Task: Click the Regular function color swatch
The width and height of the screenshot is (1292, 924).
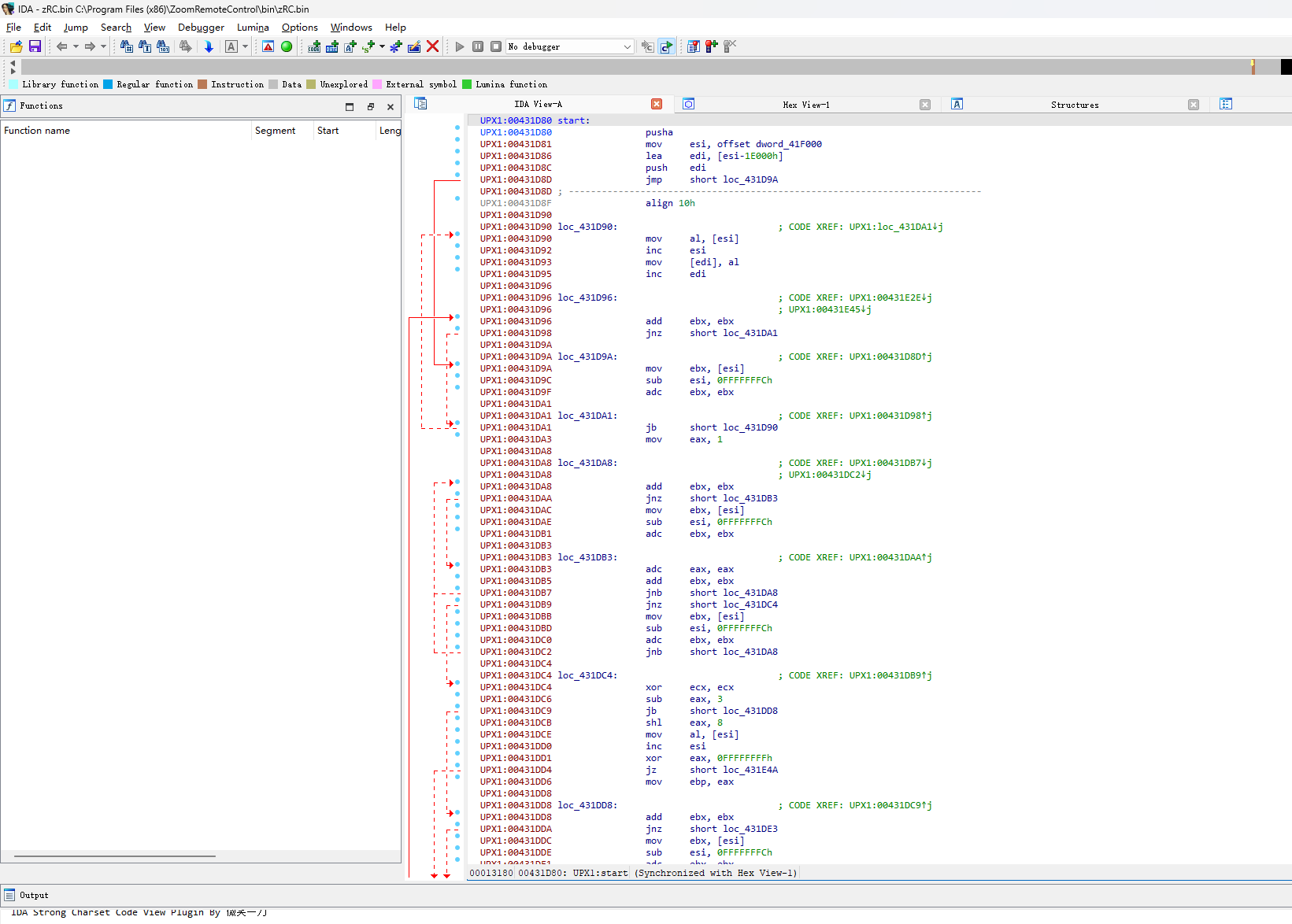Action: click(x=108, y=84)
